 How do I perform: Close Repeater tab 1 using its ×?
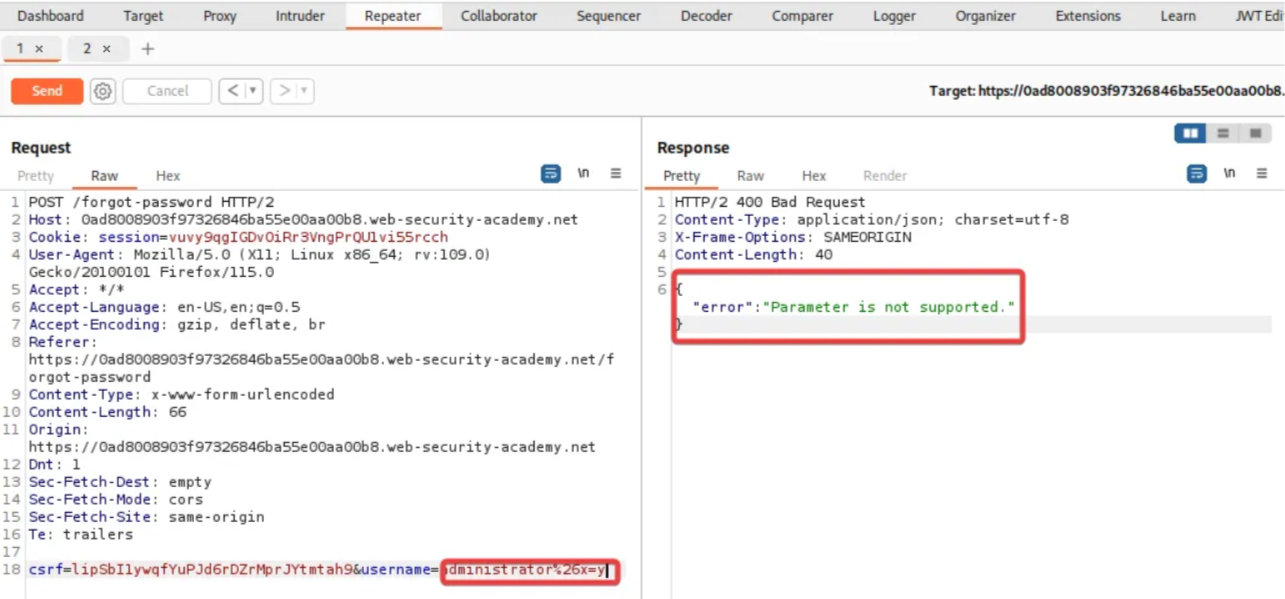click(x=39, y=49)
